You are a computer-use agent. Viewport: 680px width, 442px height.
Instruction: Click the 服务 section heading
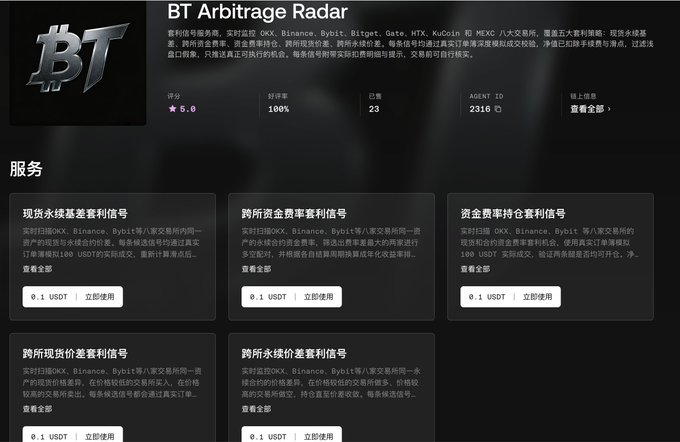pos(26,169)
